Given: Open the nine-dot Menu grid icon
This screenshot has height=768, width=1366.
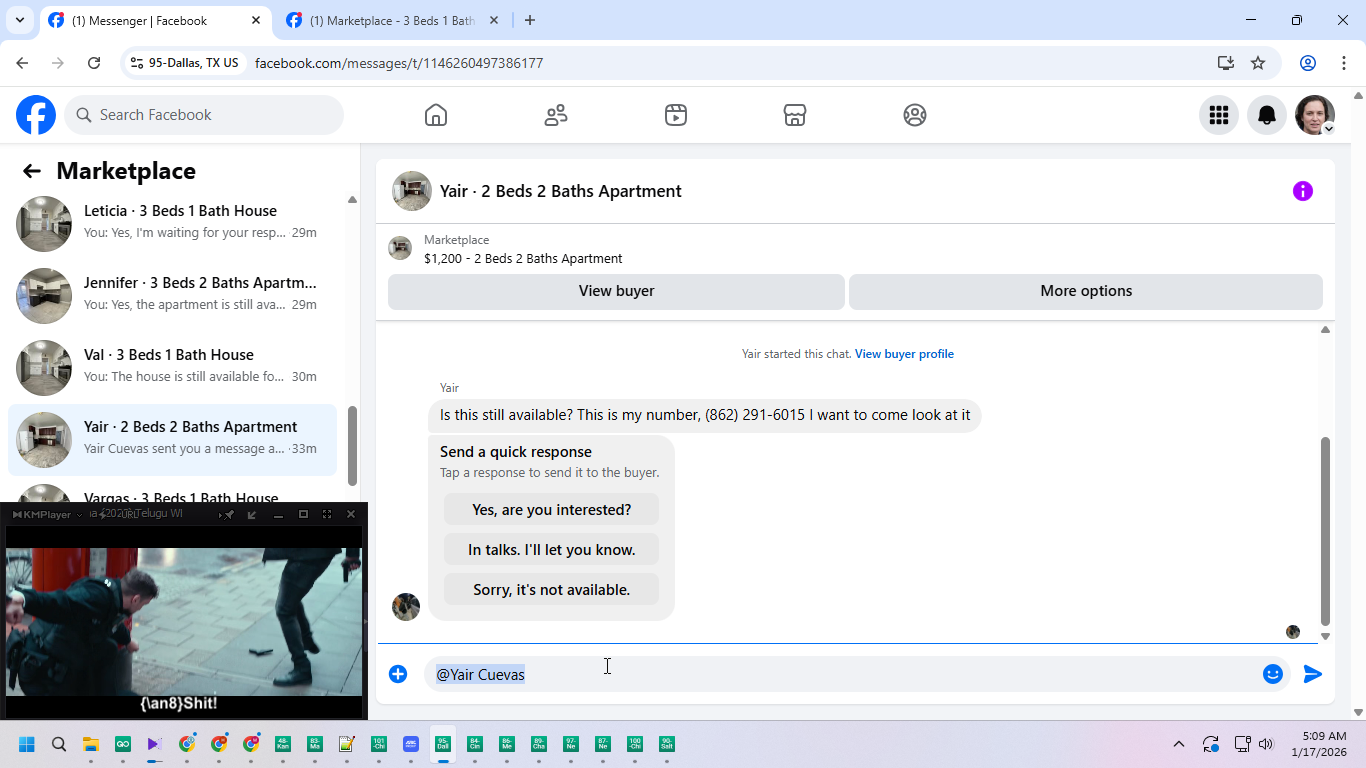Looking at the screenshot, I should pyautogui.click(x=1219, y=115).
